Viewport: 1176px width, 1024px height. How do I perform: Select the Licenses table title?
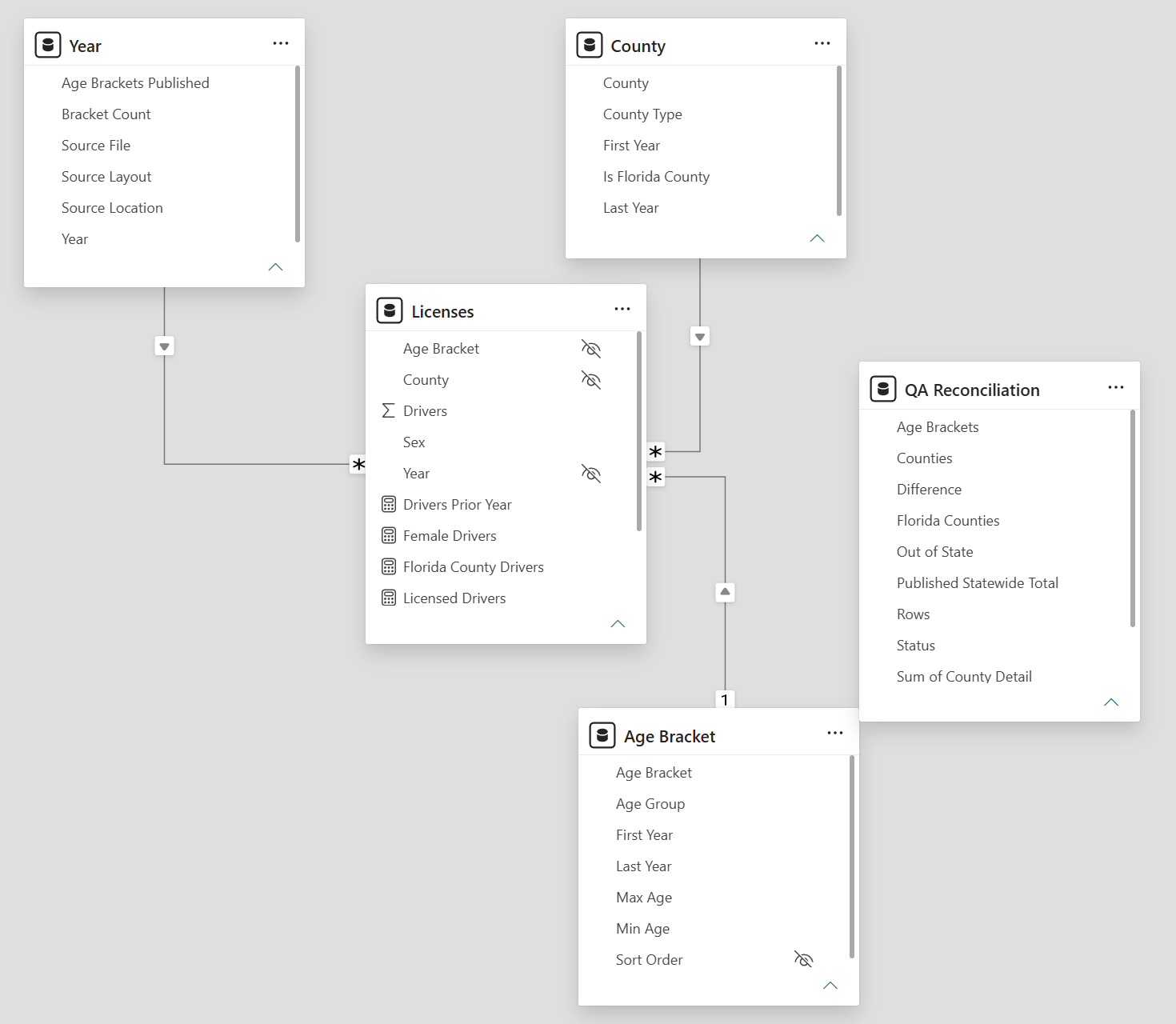point(442,311)
